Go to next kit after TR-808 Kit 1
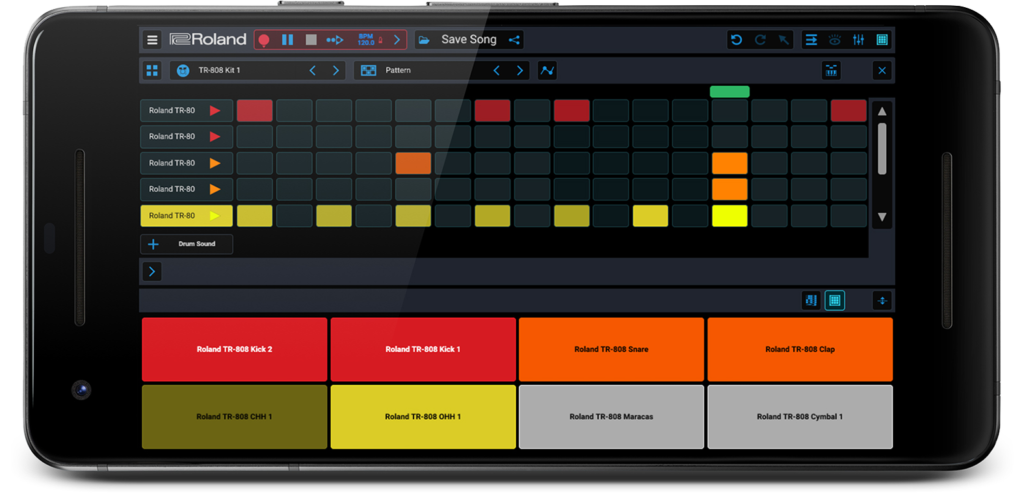 click(x=336, y=71)
